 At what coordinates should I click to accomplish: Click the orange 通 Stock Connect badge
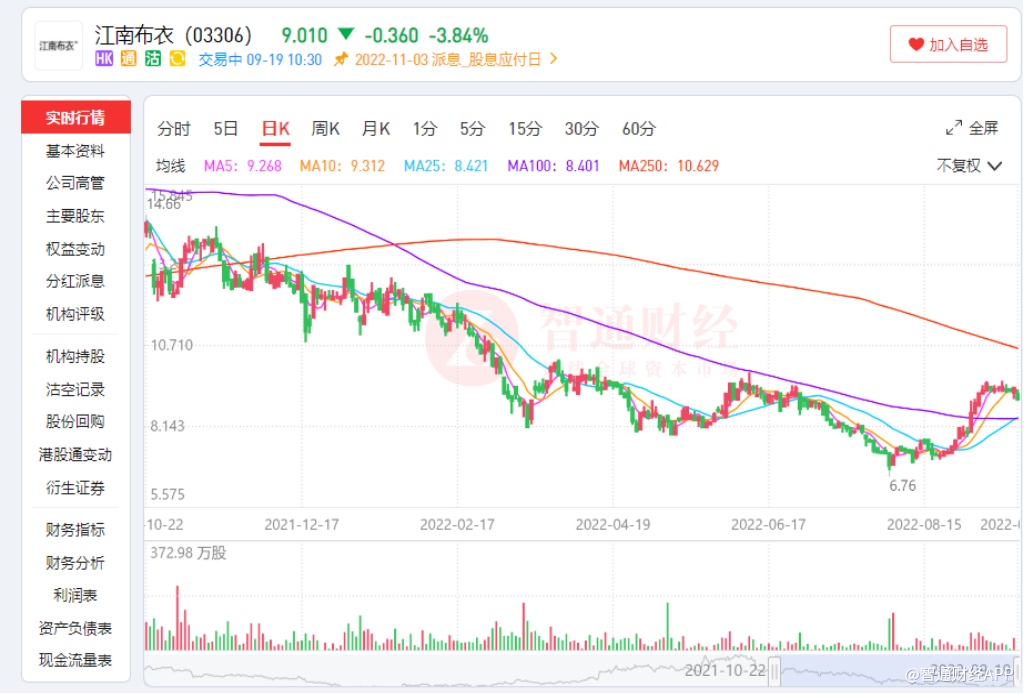(x=129, y=59)
